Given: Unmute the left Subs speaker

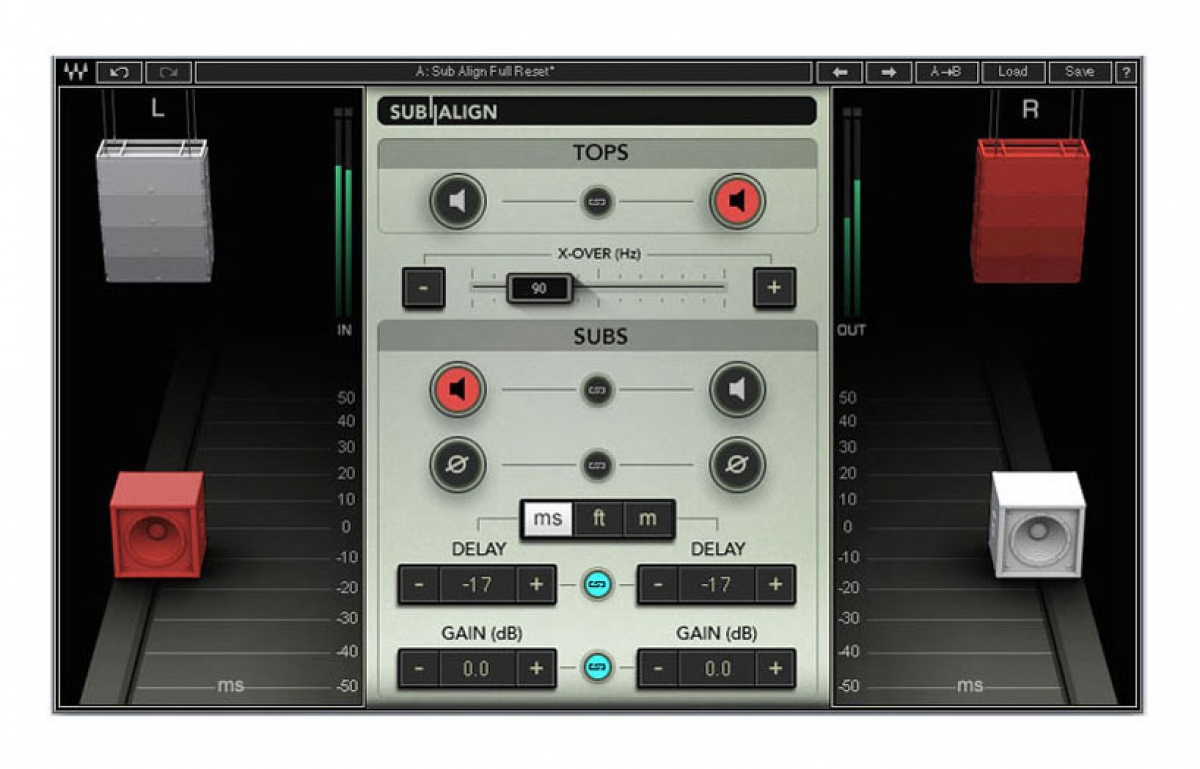Looking at the screenshot, I should [458, 389].
